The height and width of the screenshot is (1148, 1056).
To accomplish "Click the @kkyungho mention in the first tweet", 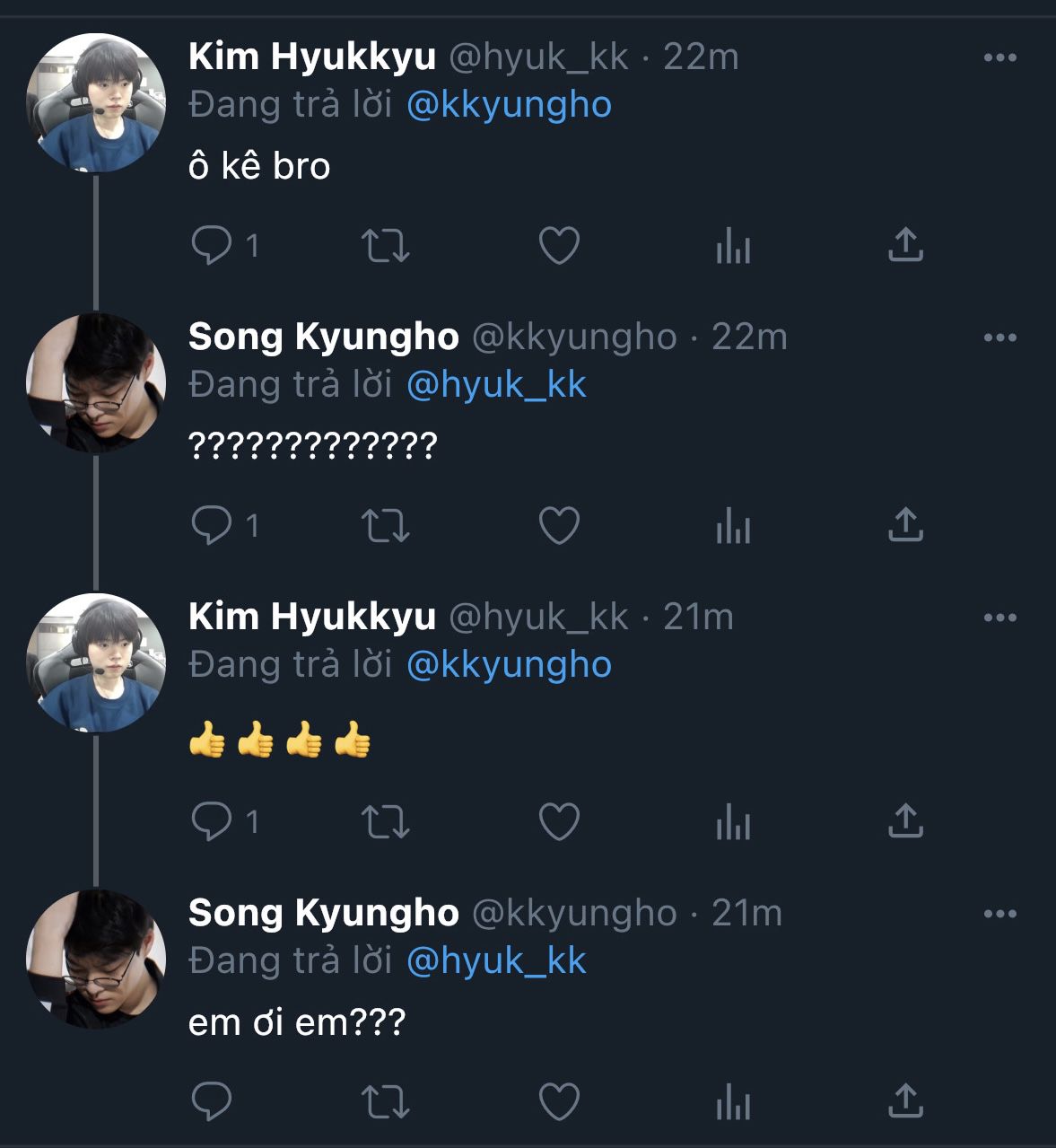I will 509,105.
